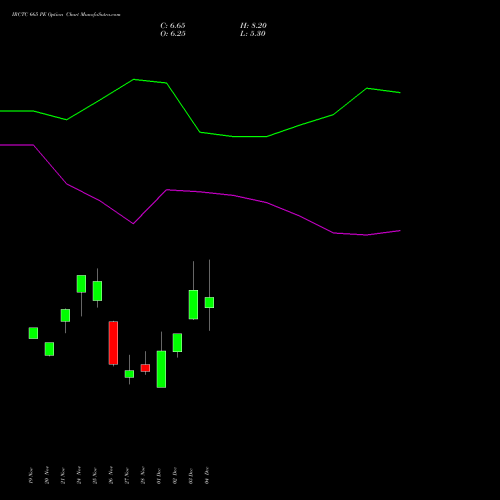Image resolution: width=500 pixels, height=500 pixels.
Task: Click the 21 Nov date label
Action: click(63, 476)
